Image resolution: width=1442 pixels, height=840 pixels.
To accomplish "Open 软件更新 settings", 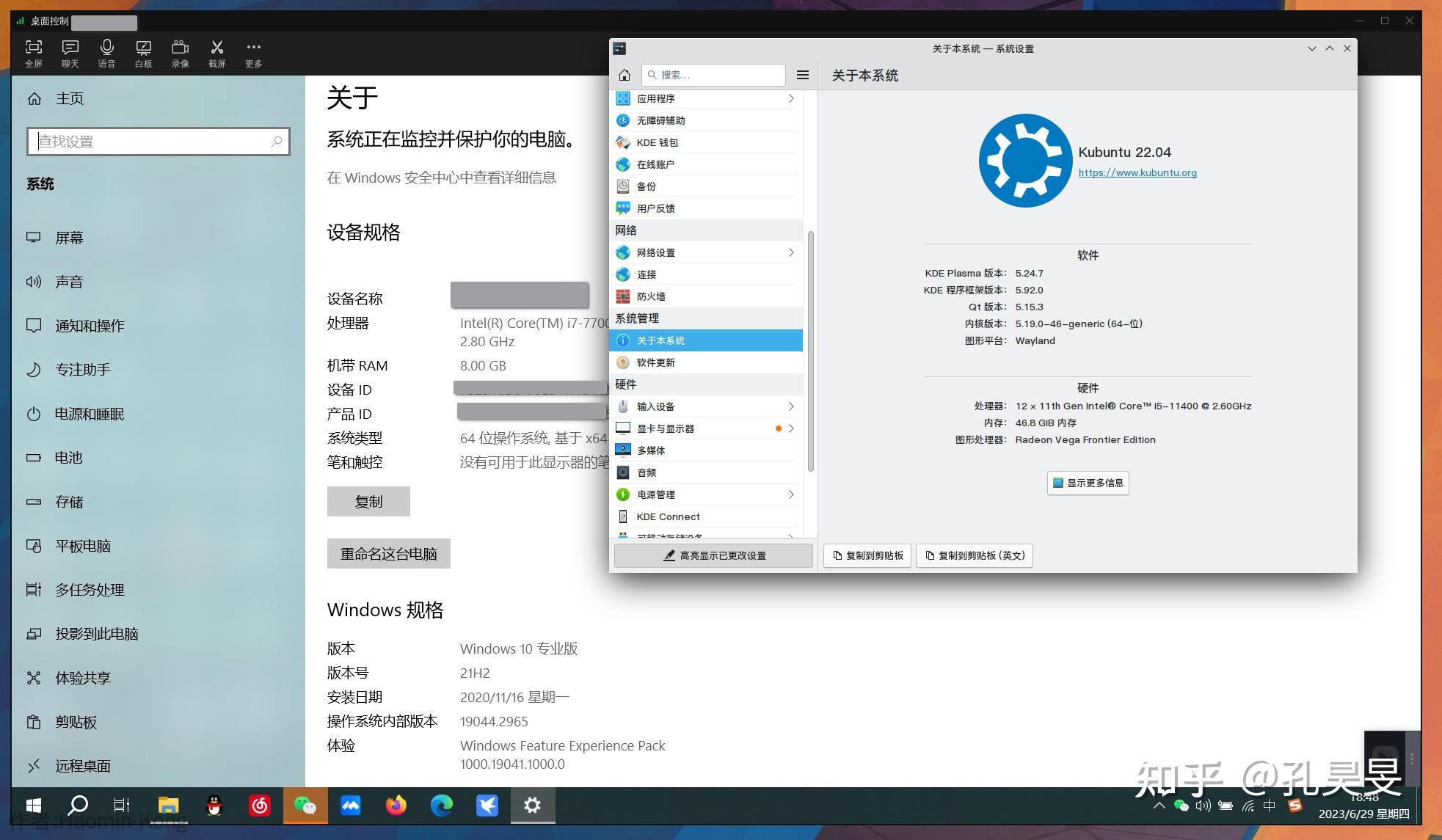I will pos(706,362).
